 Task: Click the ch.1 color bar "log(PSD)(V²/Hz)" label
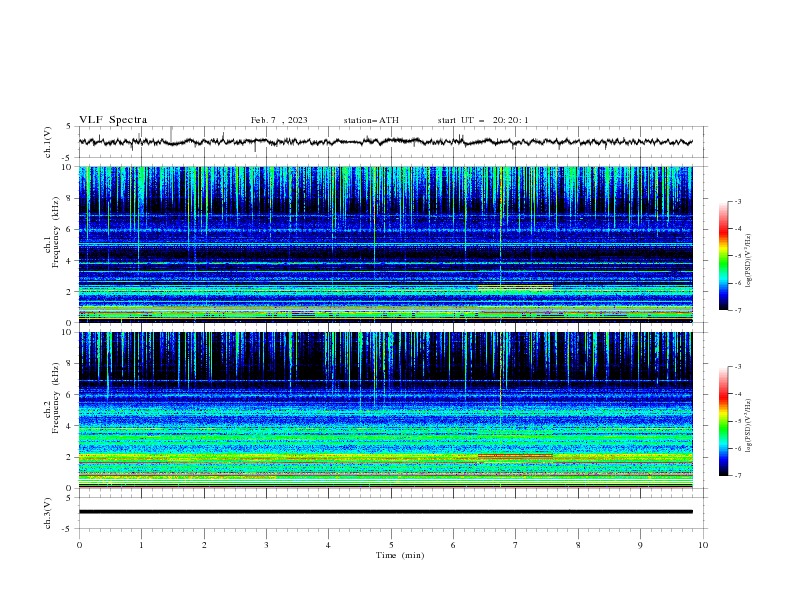coord(748,261)
